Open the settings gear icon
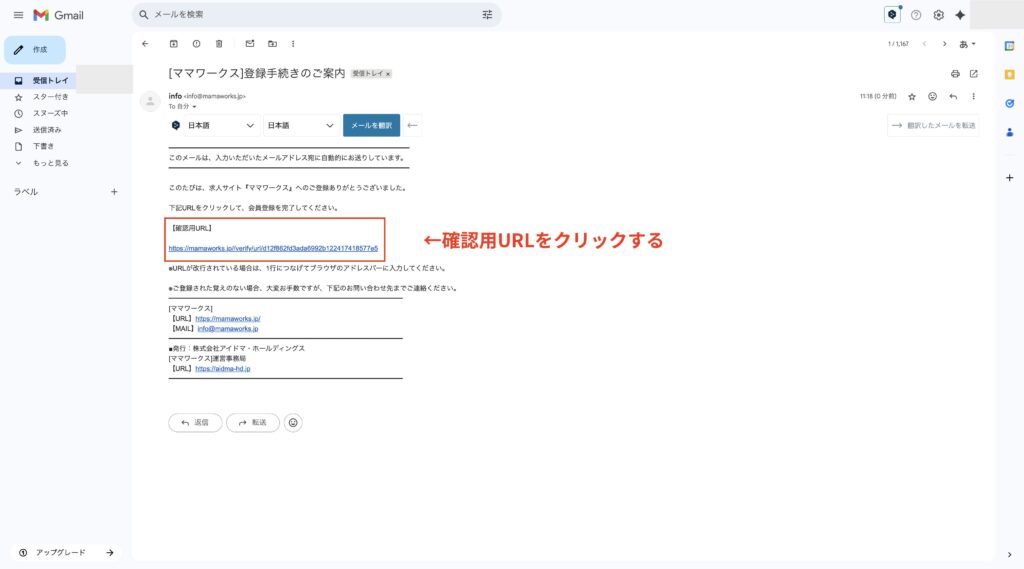Viewport: 1024px width, 569px height. (938, 15)
